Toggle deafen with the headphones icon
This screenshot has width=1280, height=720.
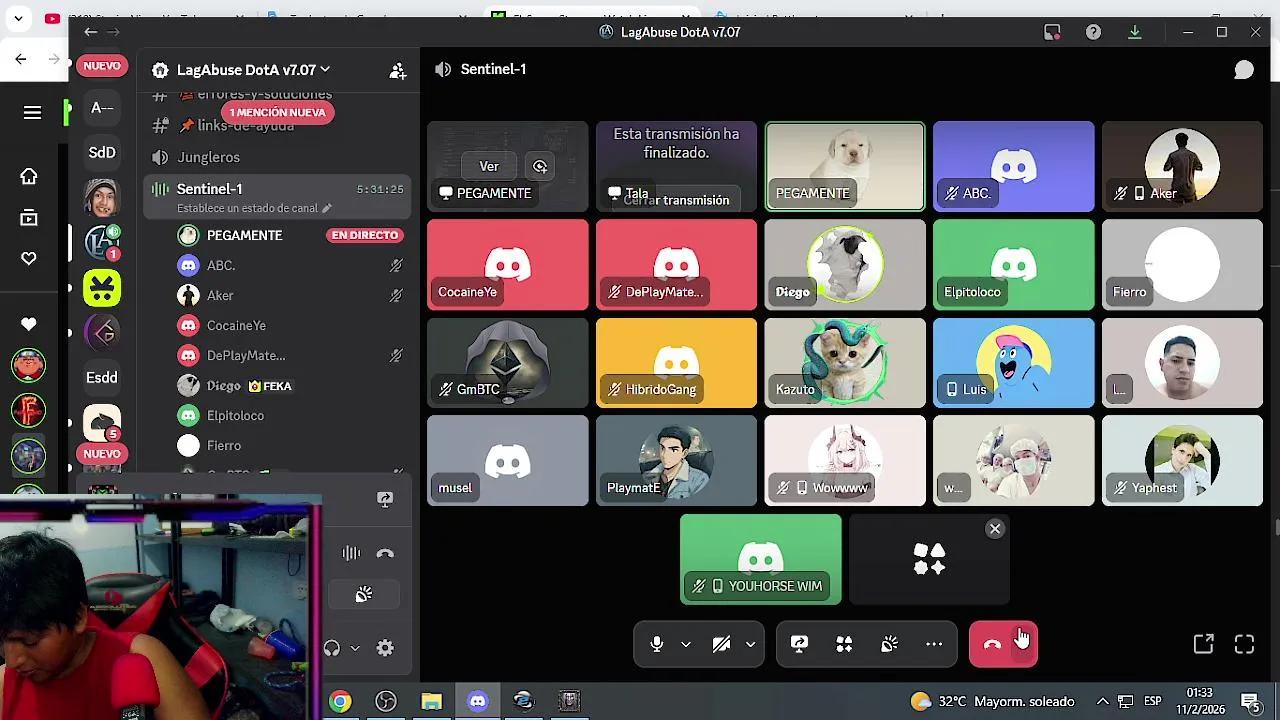click(332, 648)
